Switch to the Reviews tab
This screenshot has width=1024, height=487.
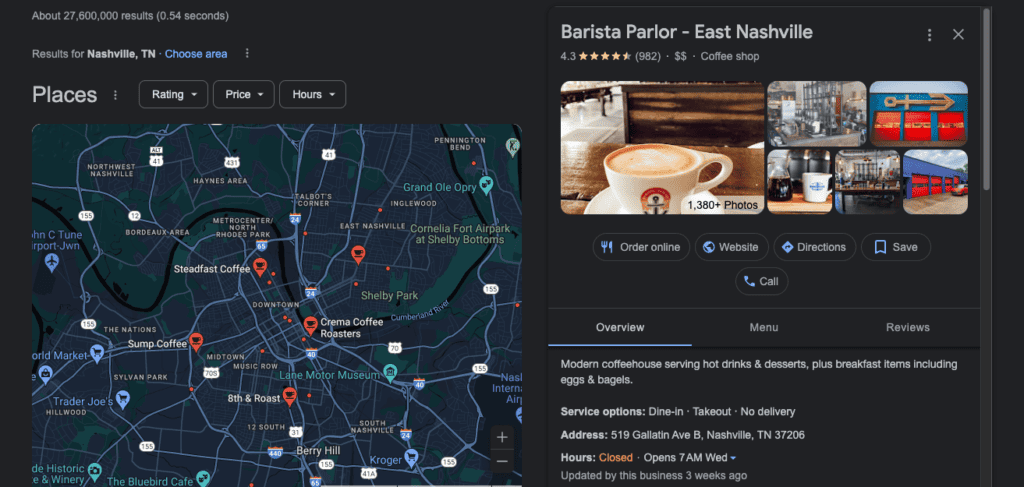(908, 328)
